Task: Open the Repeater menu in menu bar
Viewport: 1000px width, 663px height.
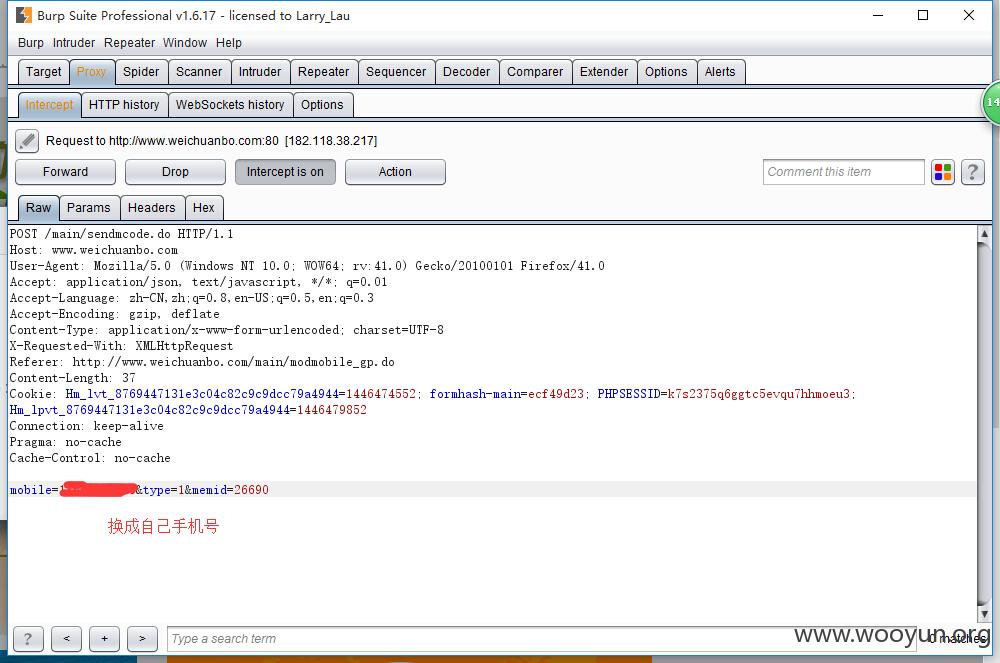Action: [129, 43]
